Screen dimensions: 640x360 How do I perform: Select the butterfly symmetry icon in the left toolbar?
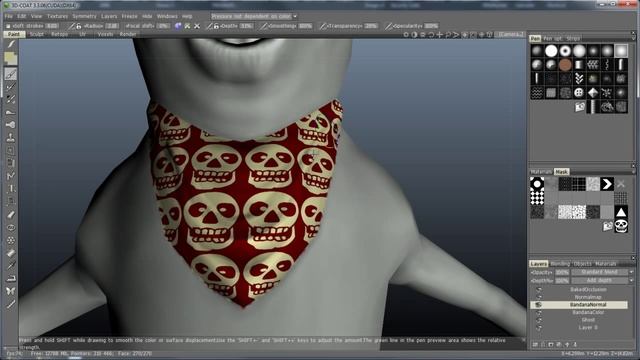pyautogui.click(x=11, y=291)
